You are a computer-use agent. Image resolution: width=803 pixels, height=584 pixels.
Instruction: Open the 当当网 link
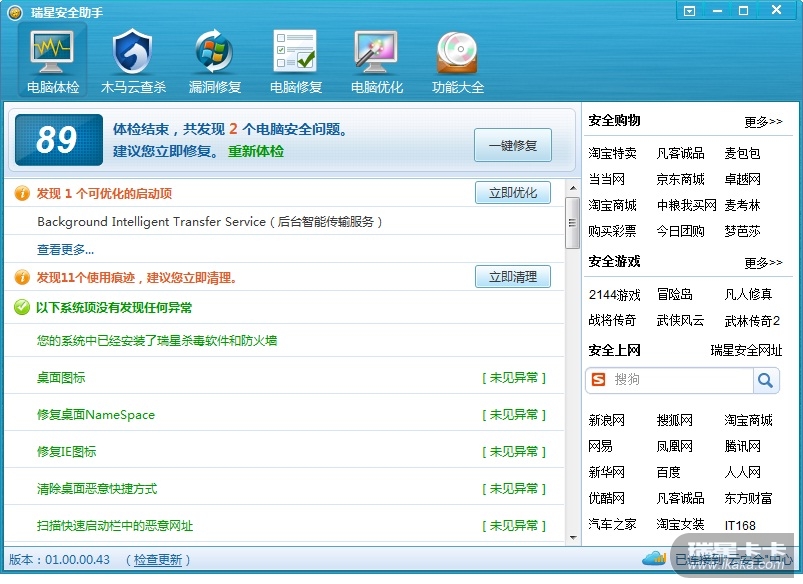coord(607,179)
